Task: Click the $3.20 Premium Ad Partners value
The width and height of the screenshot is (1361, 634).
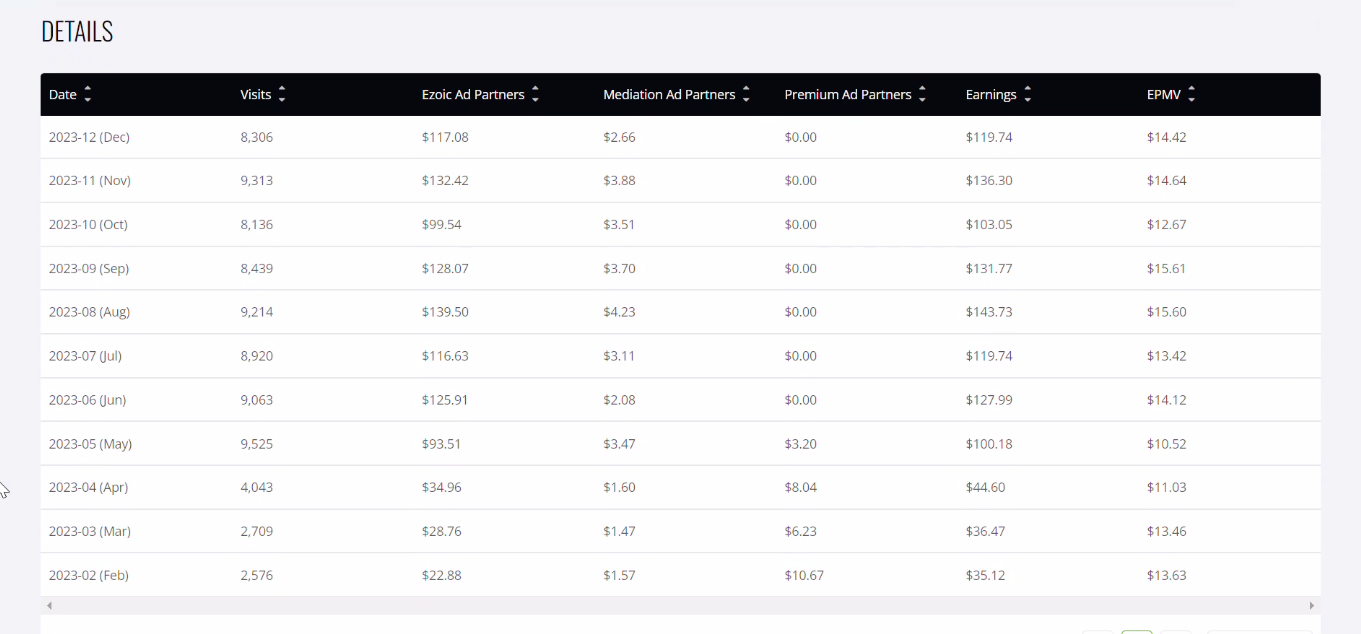Action: coord(801,444)
